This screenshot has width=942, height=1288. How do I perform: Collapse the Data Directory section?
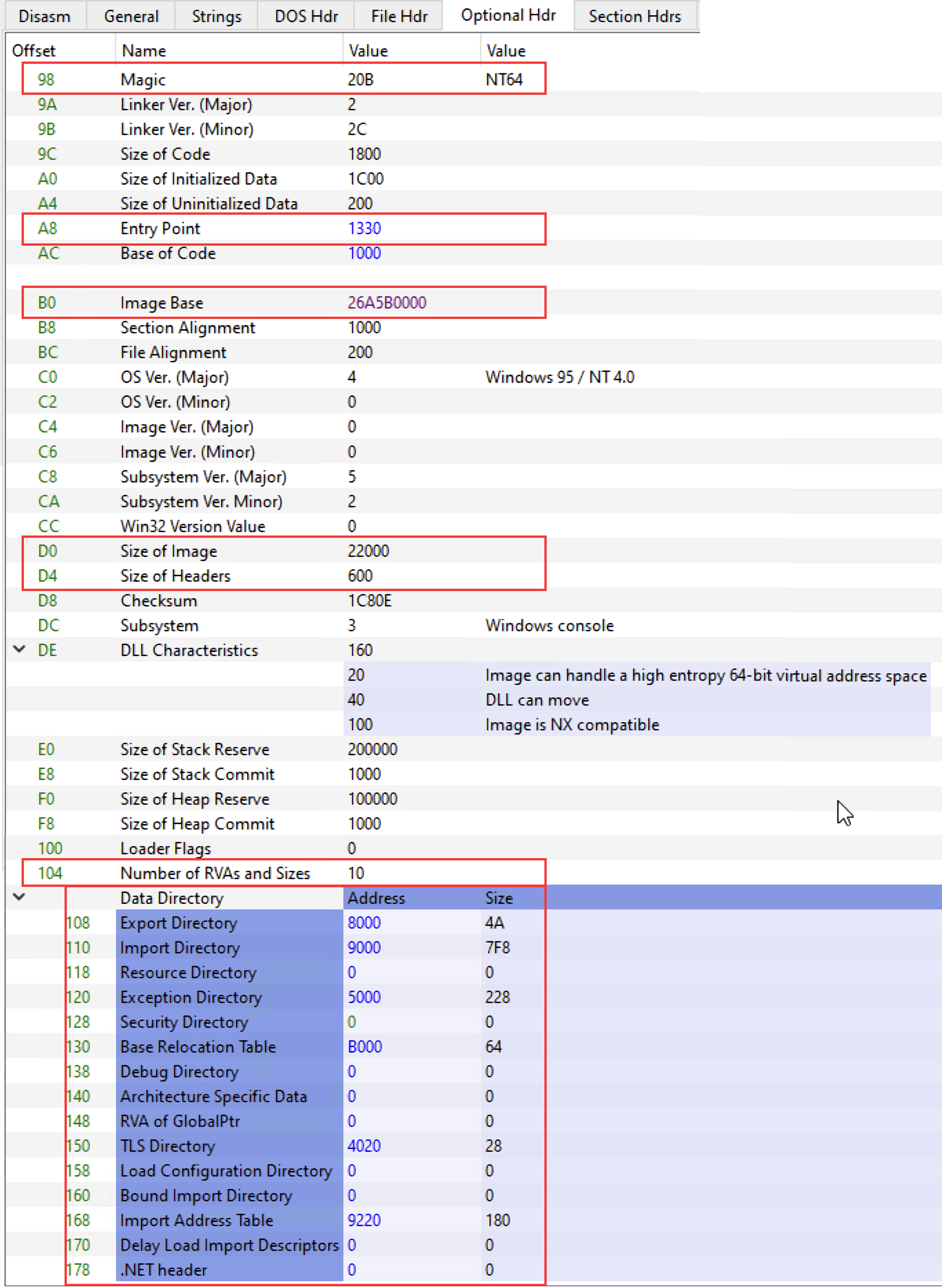tap(19, 897)
